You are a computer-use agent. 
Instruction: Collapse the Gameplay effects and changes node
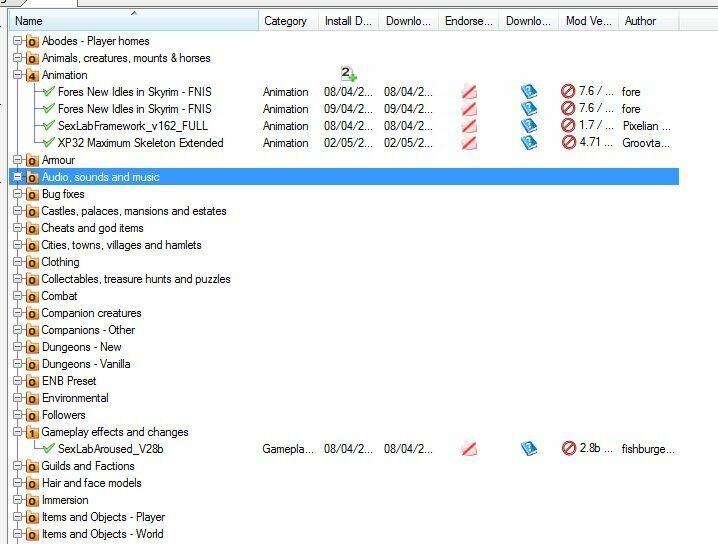[17, 432]
